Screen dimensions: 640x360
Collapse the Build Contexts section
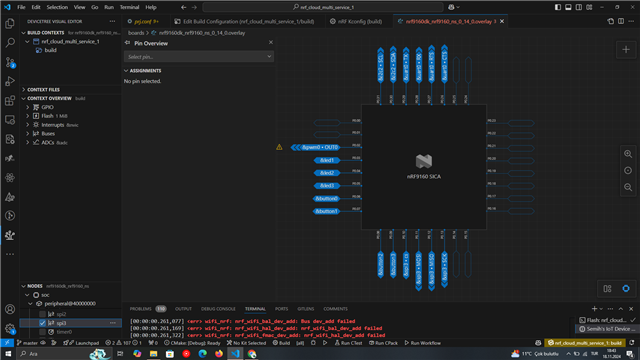23,33
